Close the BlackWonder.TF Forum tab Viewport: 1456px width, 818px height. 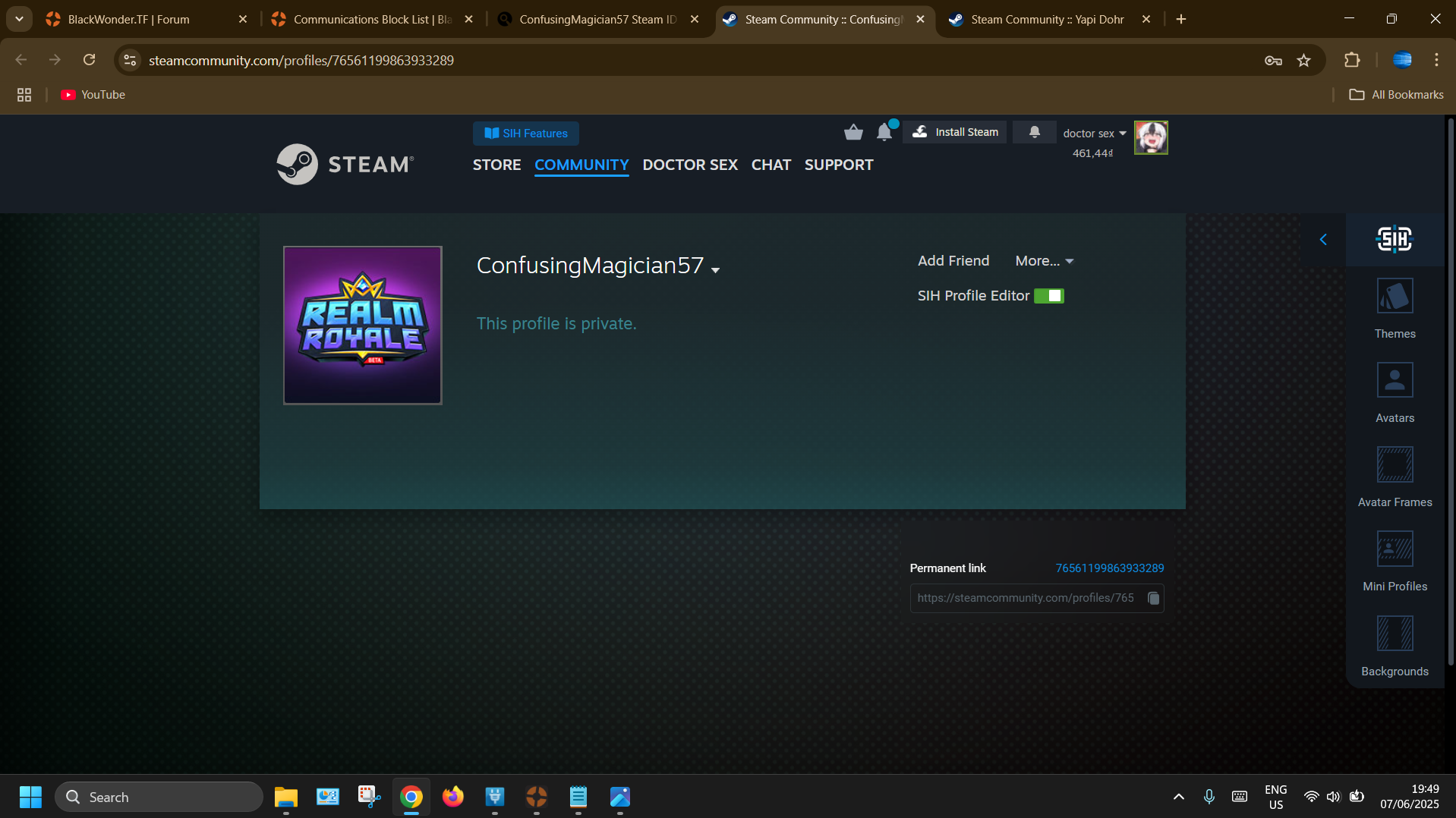tap(243, 20)
